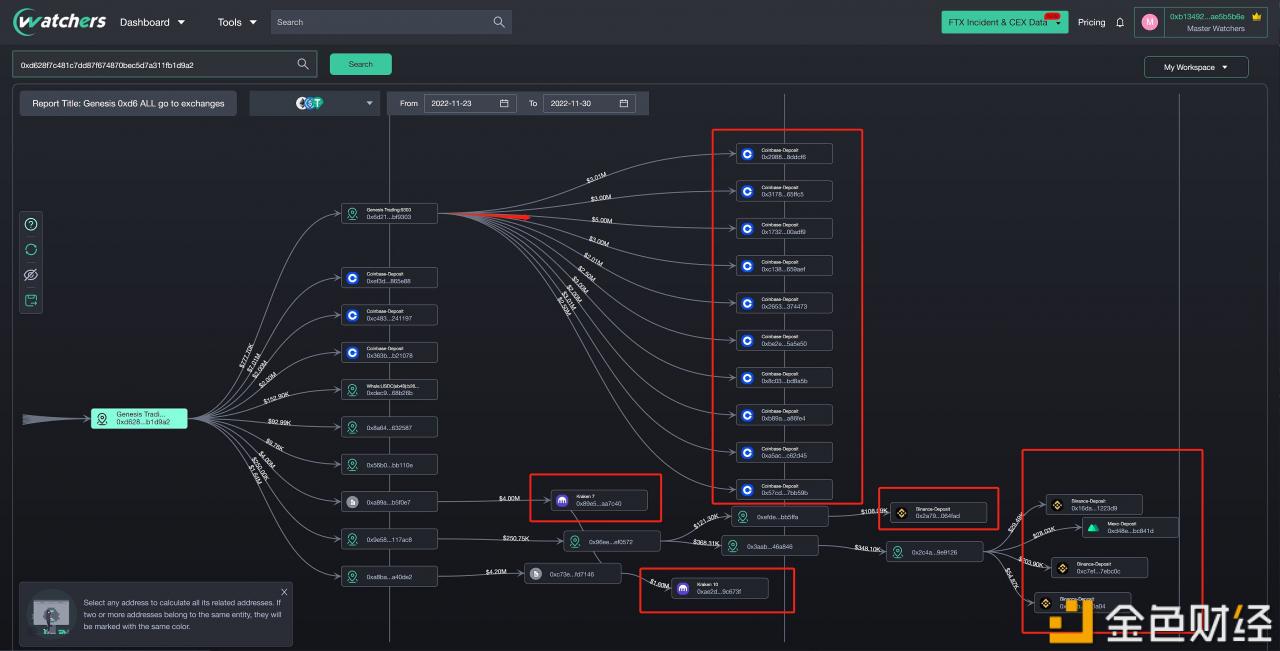Image resolution: width=1280 pixels, height=651 pixels.
Task: Open the From date field 2022-11-23
Action: pyautogui.click(x=470, y=103)
